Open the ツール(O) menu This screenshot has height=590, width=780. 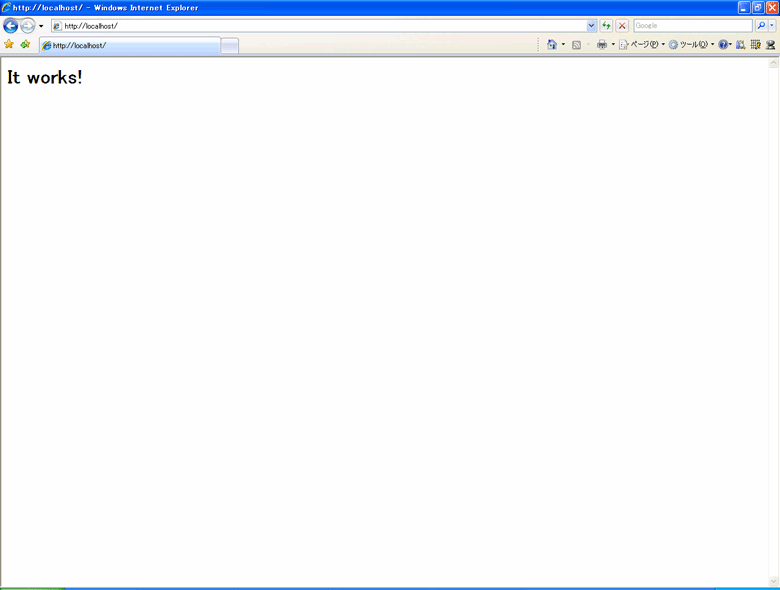[688, 45]
